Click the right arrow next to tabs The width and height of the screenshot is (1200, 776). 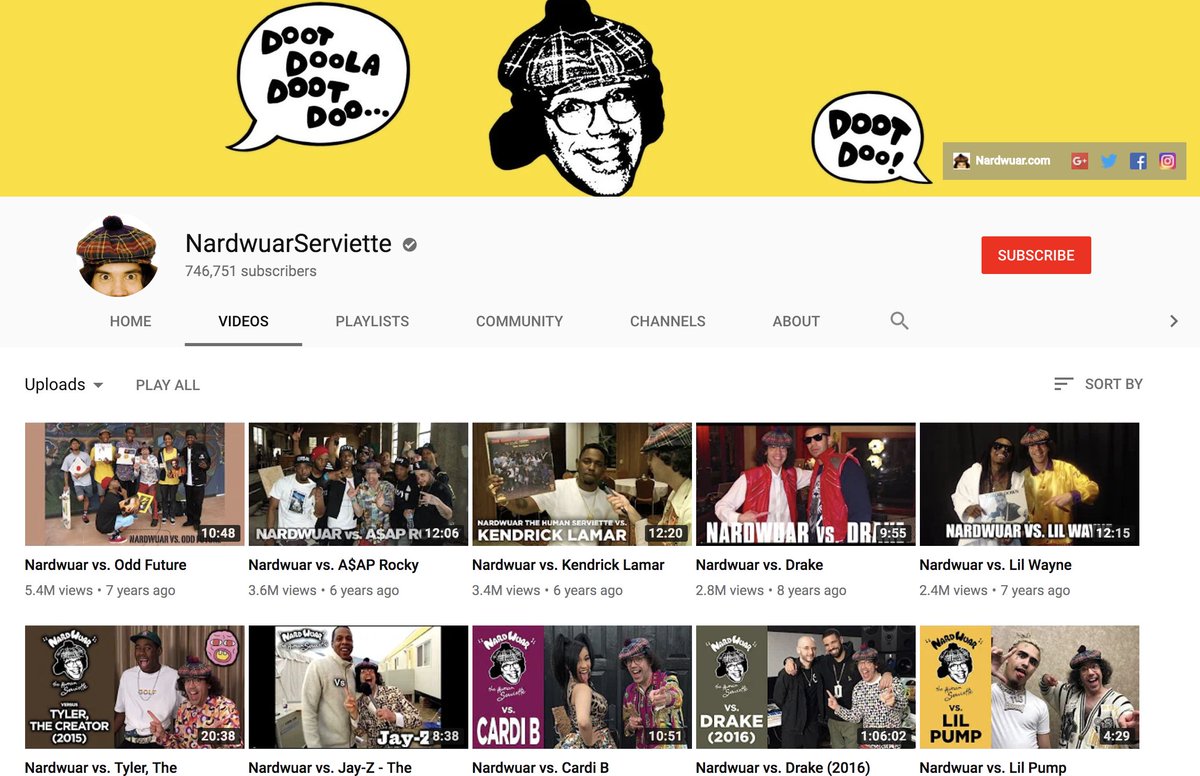click(x=1174, y=321)
